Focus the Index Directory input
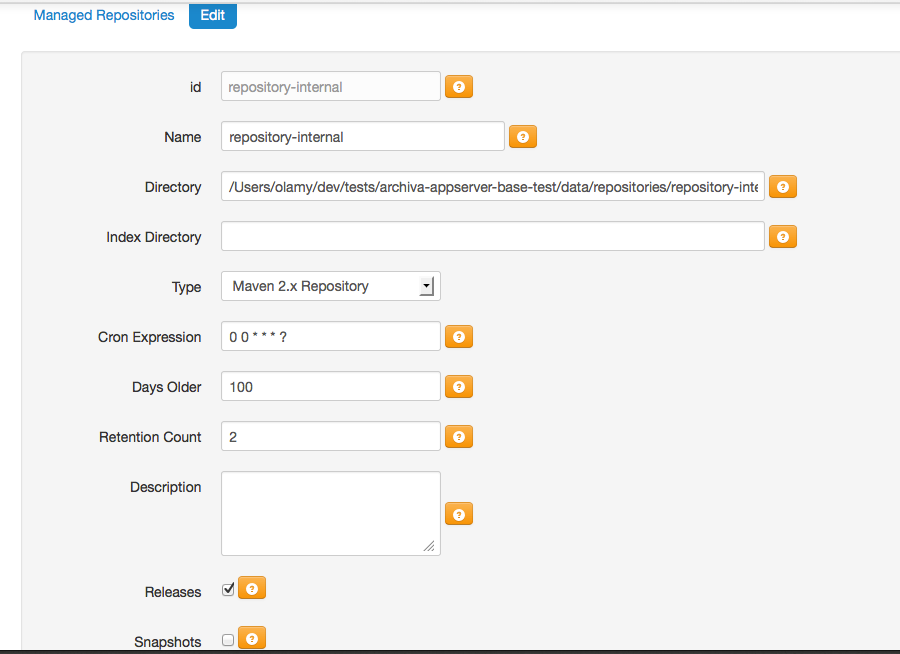This screenshot has width=900, height=654. tap(492, 237)
